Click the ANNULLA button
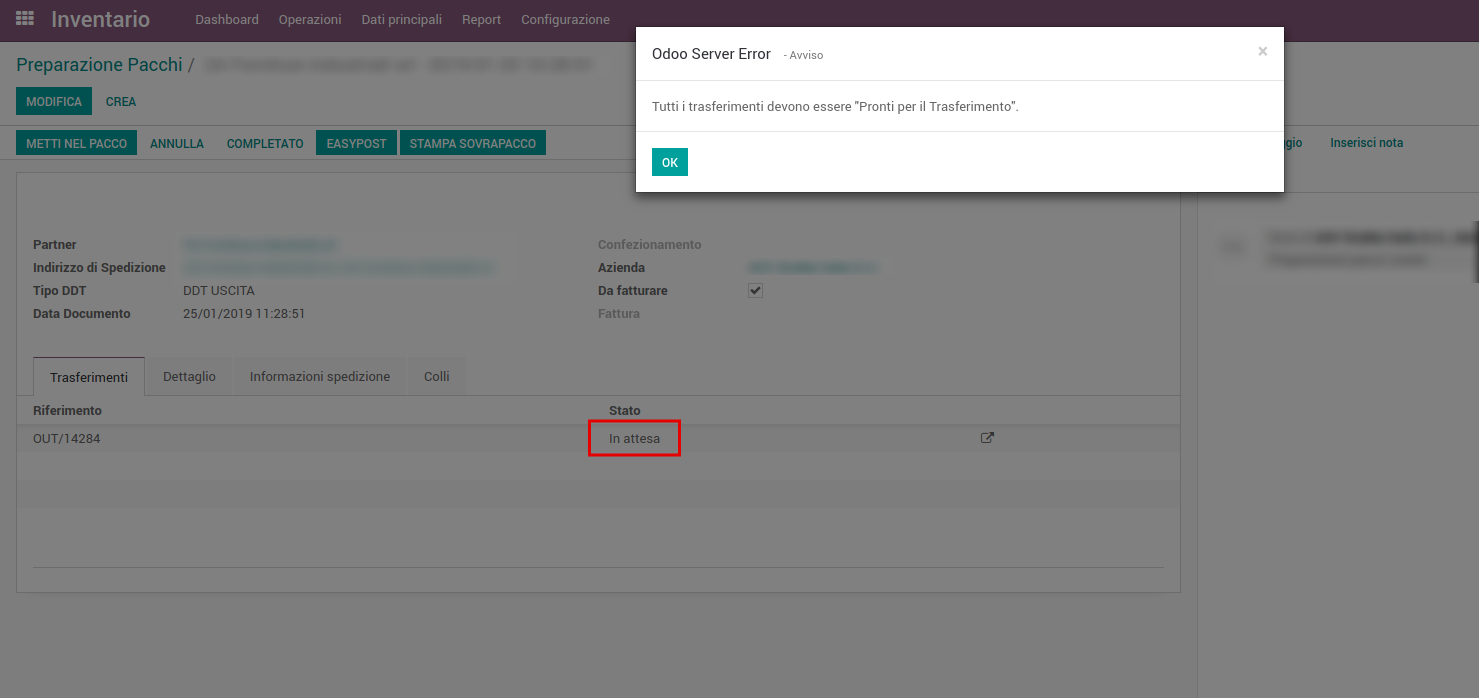 click(x=177, y=143)
